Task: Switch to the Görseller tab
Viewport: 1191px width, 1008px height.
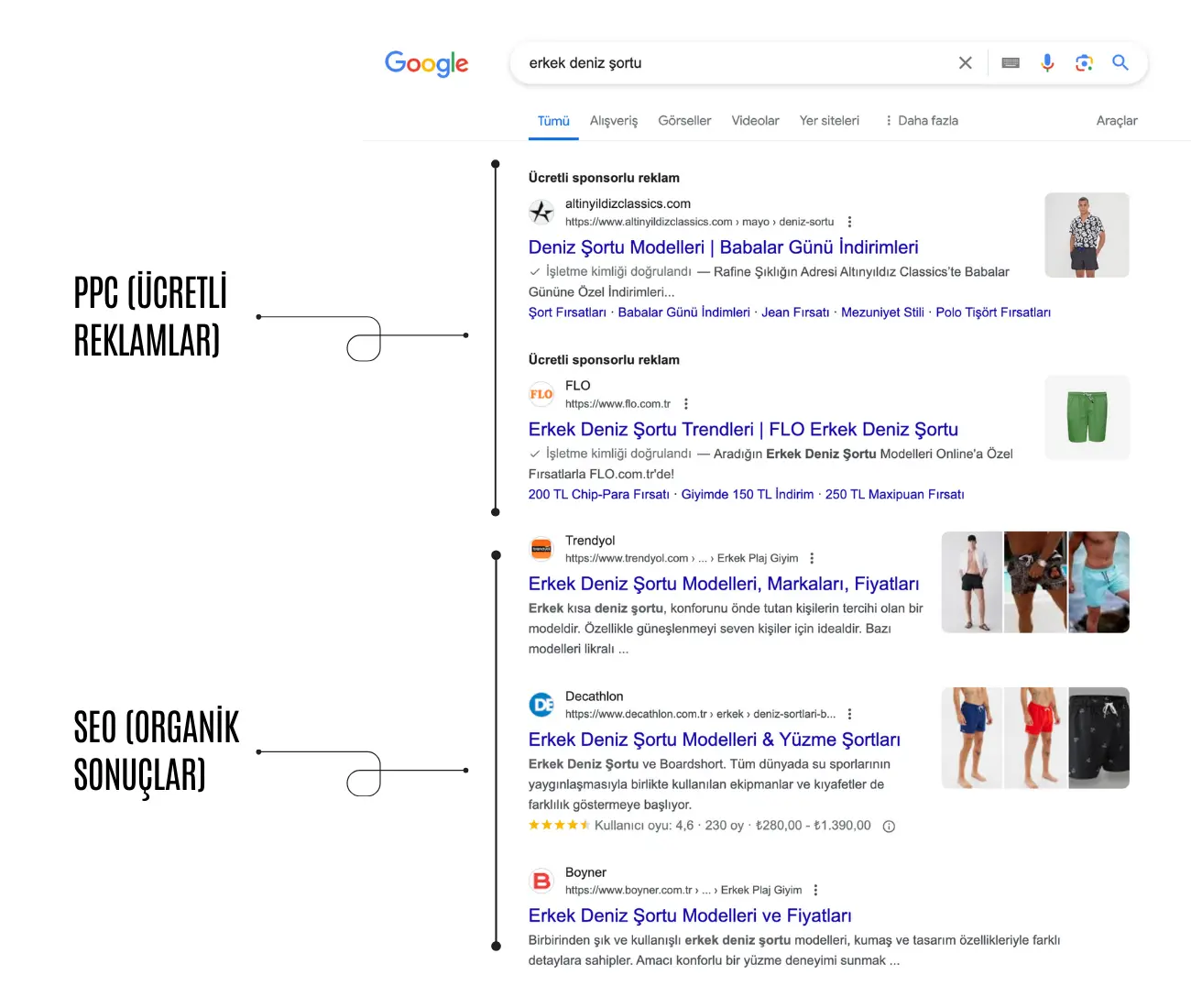Action: click(x=684, y=121)
